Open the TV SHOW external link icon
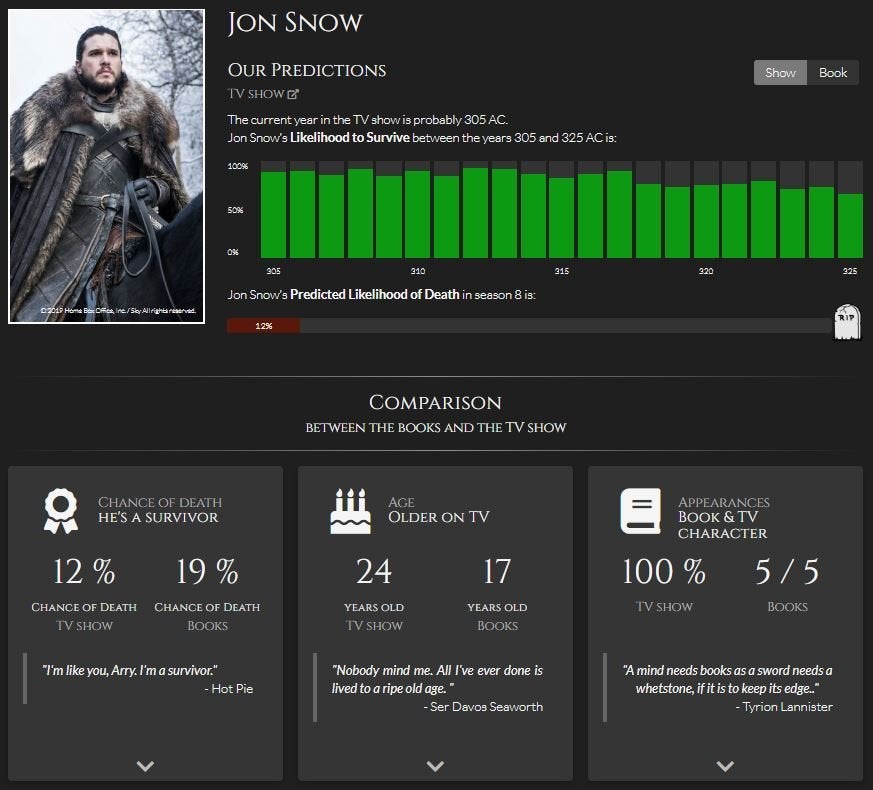Viewport: 873px width, 790px height. point(293,94)
